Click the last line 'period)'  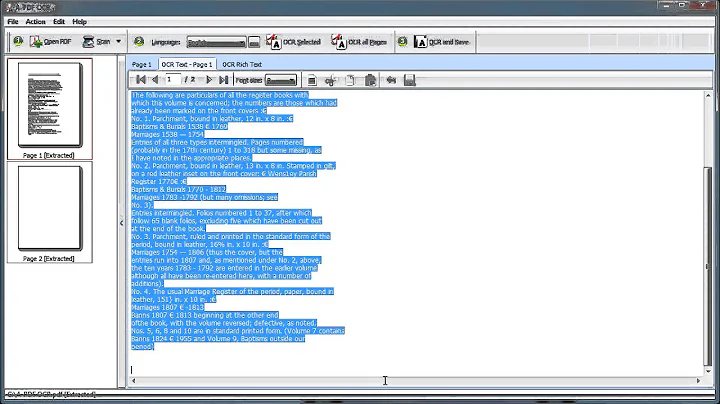tap(142, 347)
